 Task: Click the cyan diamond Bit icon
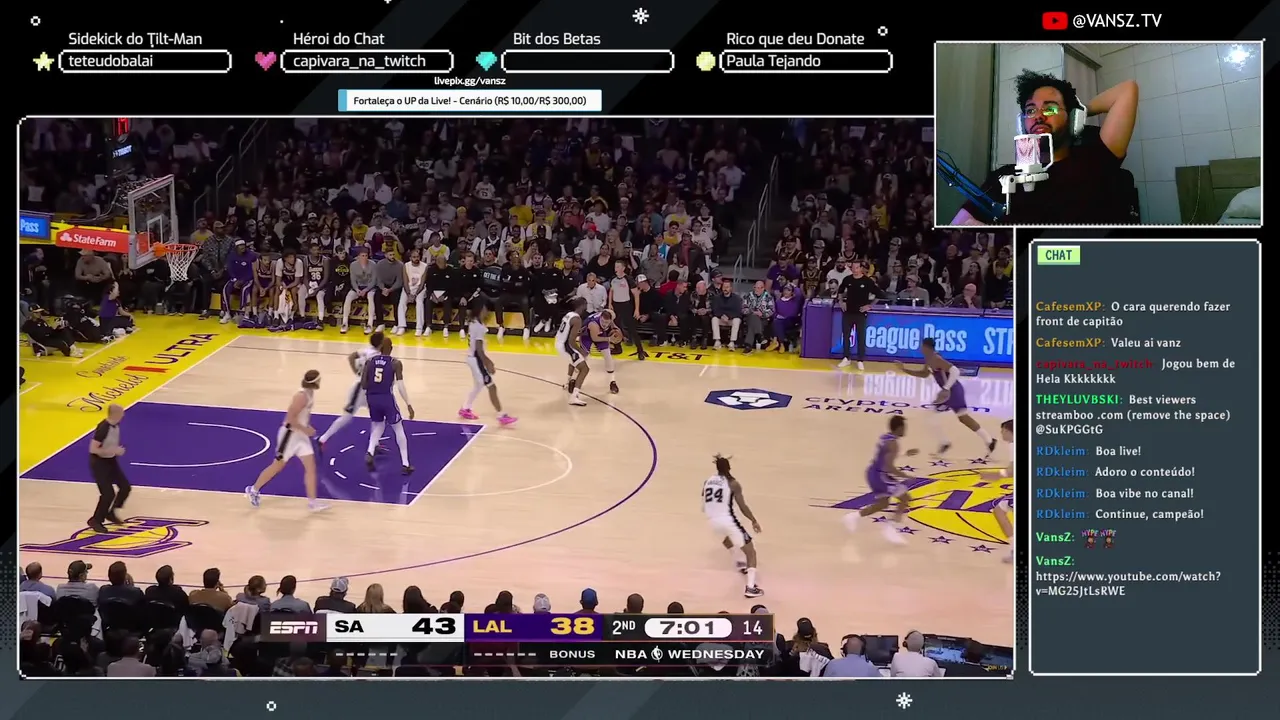pos(486,61)
